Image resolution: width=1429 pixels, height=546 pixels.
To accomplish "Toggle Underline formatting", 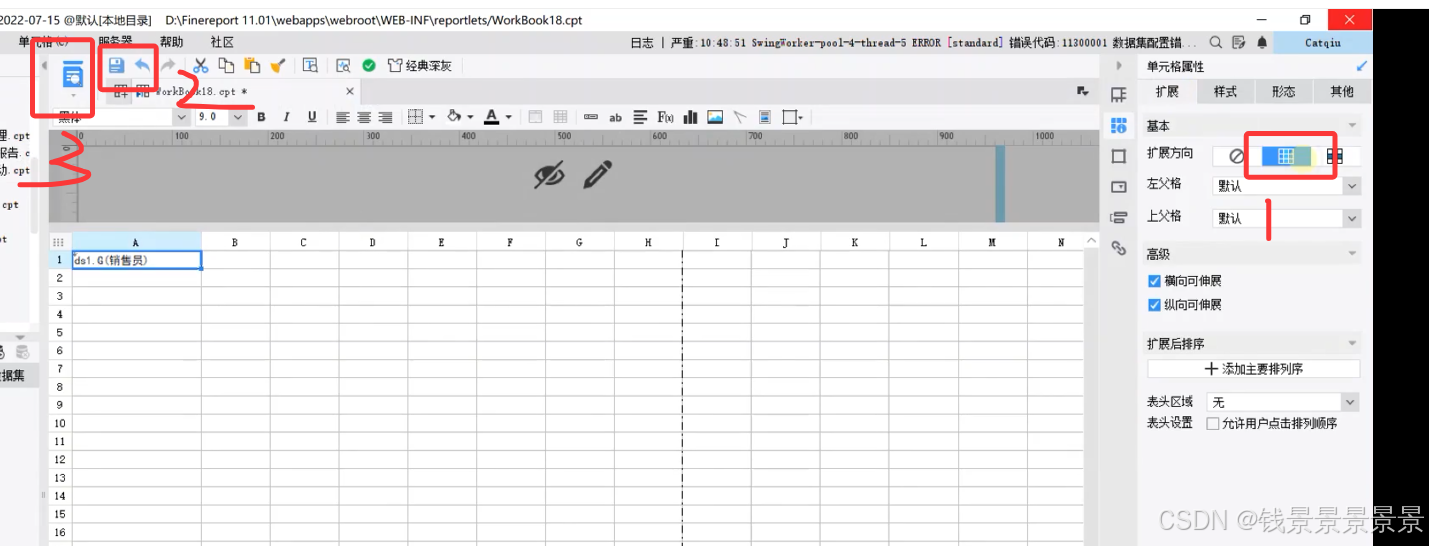I will (312, 117).
